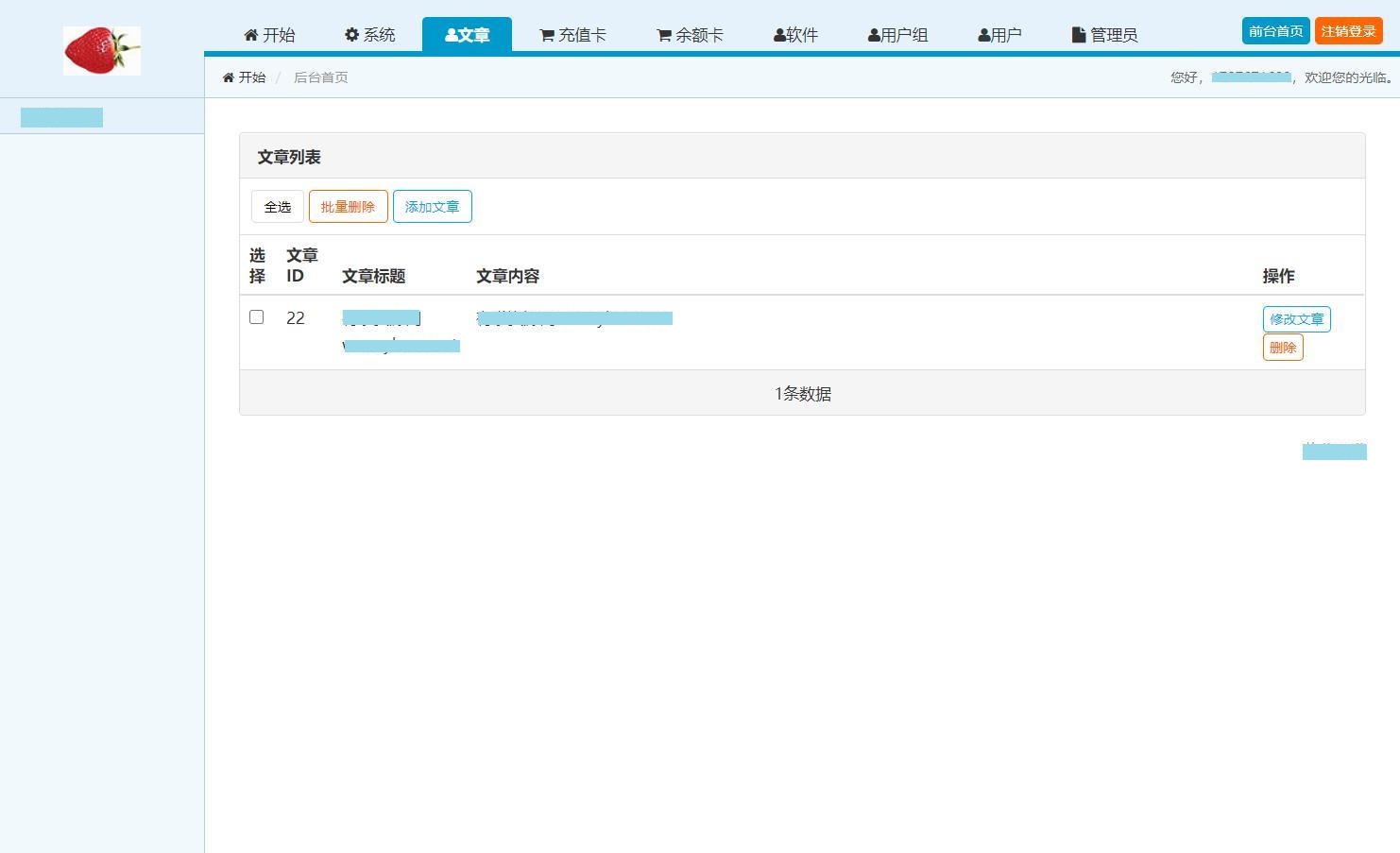The image size is (1400, 853).
Task: Click the 后台首页 breadcrumb text
Action: click(x=321, y=77)
